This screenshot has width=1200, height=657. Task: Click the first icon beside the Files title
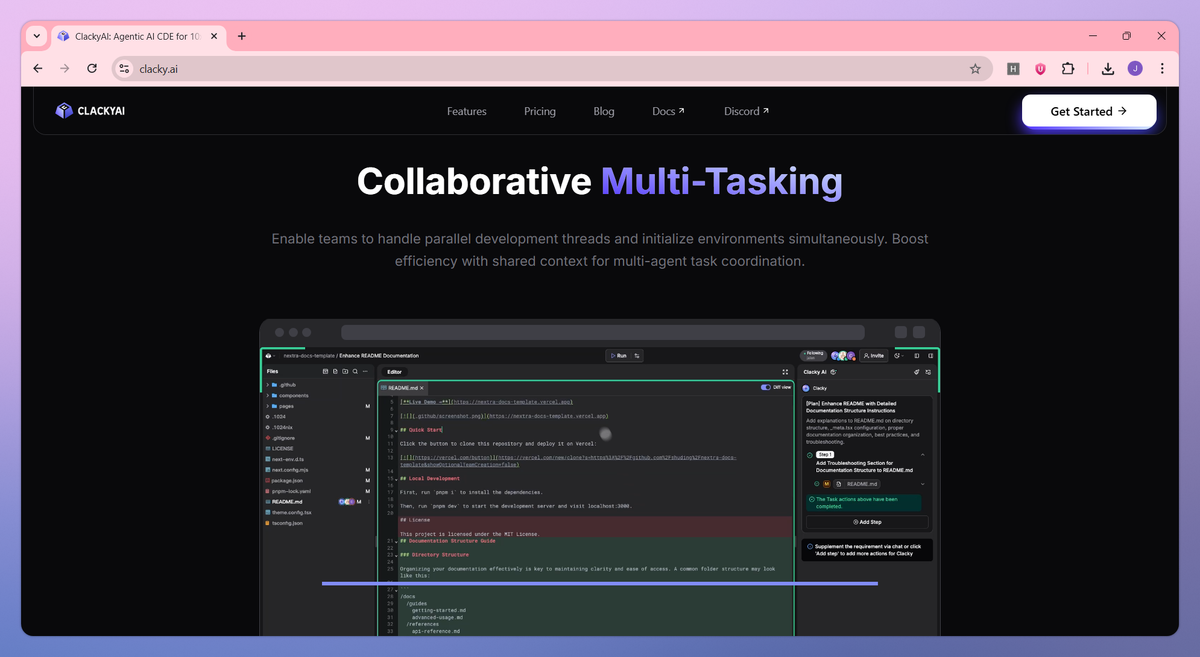coord(325,371)
